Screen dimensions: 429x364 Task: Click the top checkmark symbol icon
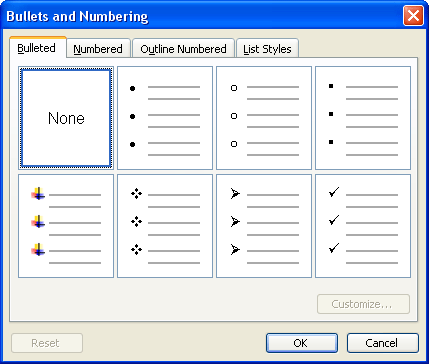[x=334, y=192]
